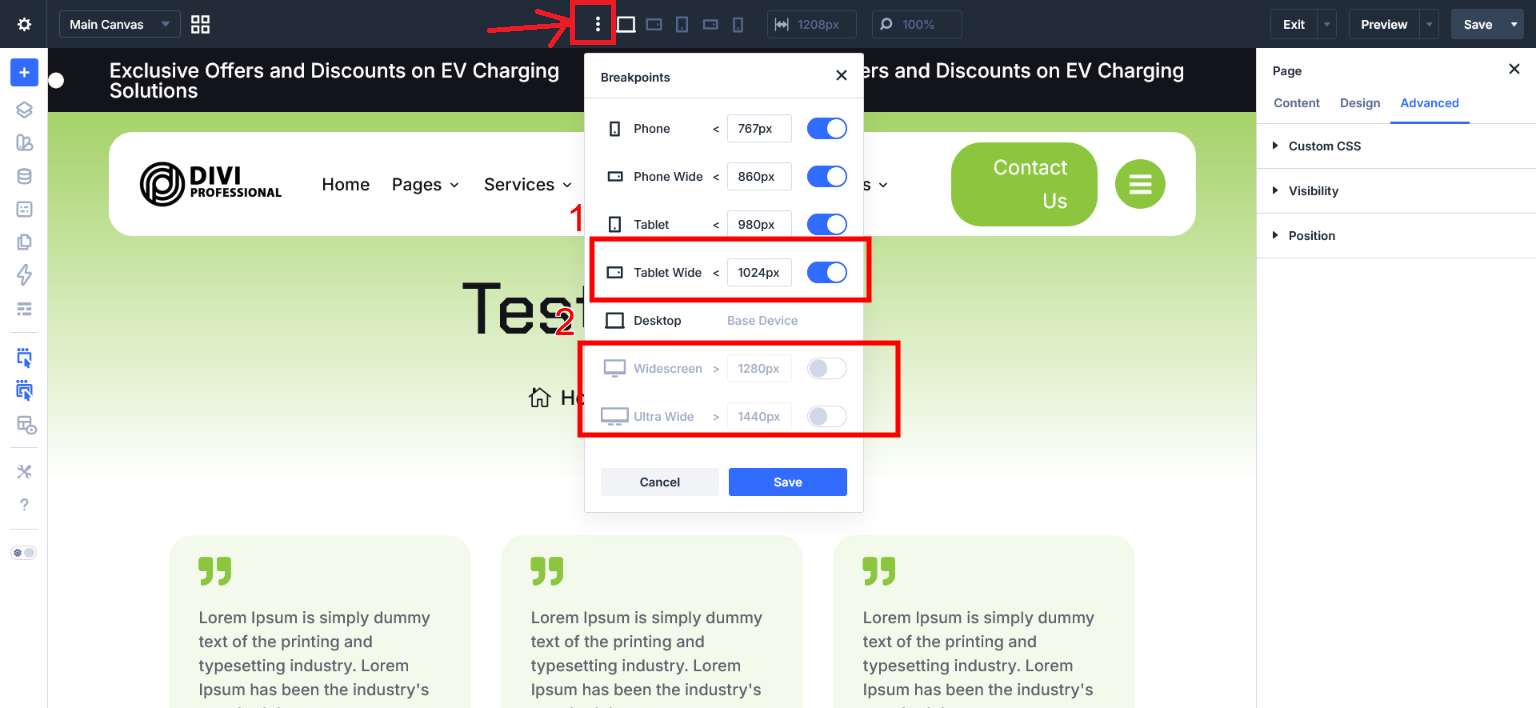Click the DIVI Professional logo
1536x708 pixels.
pyautogui.click(x=211, y=184)
